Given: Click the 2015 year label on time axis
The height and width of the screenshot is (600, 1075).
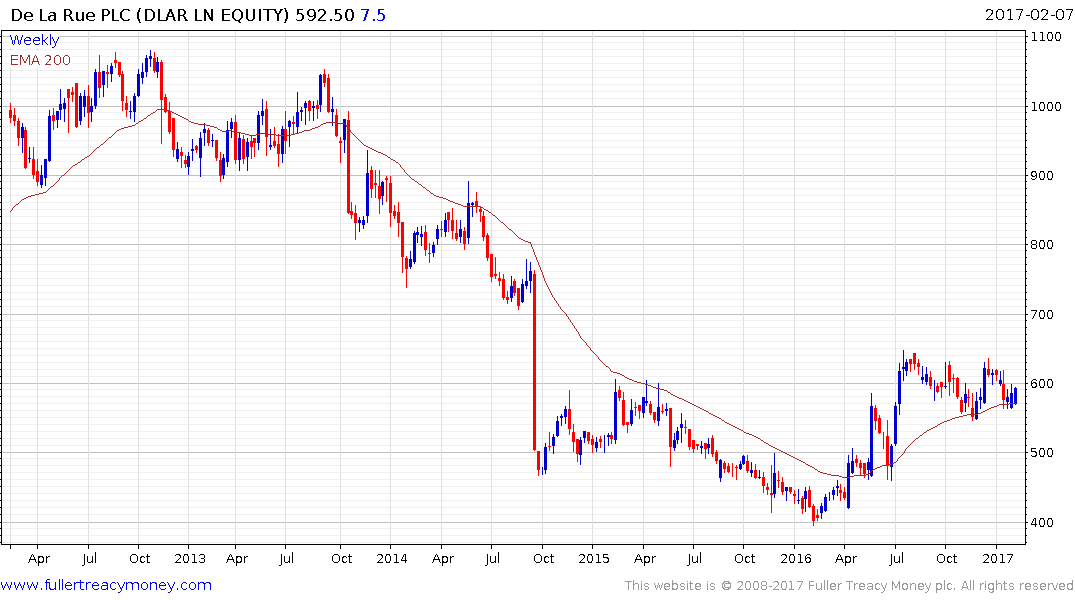Looking at the screenshot, I should pyautogui.click(x=594, y=558).
